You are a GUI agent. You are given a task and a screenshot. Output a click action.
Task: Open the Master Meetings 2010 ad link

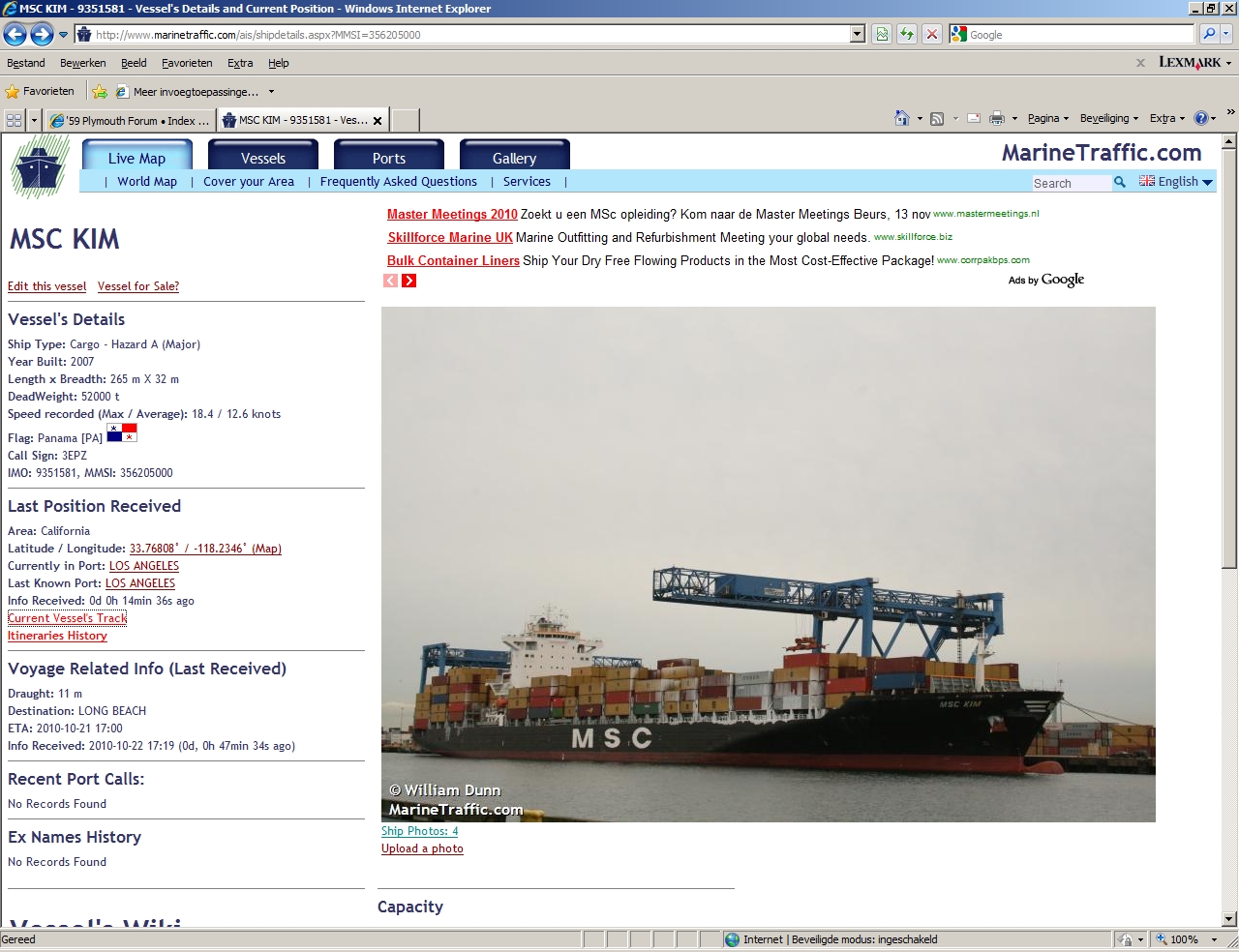pyautogui.click(x=452, y=215)
